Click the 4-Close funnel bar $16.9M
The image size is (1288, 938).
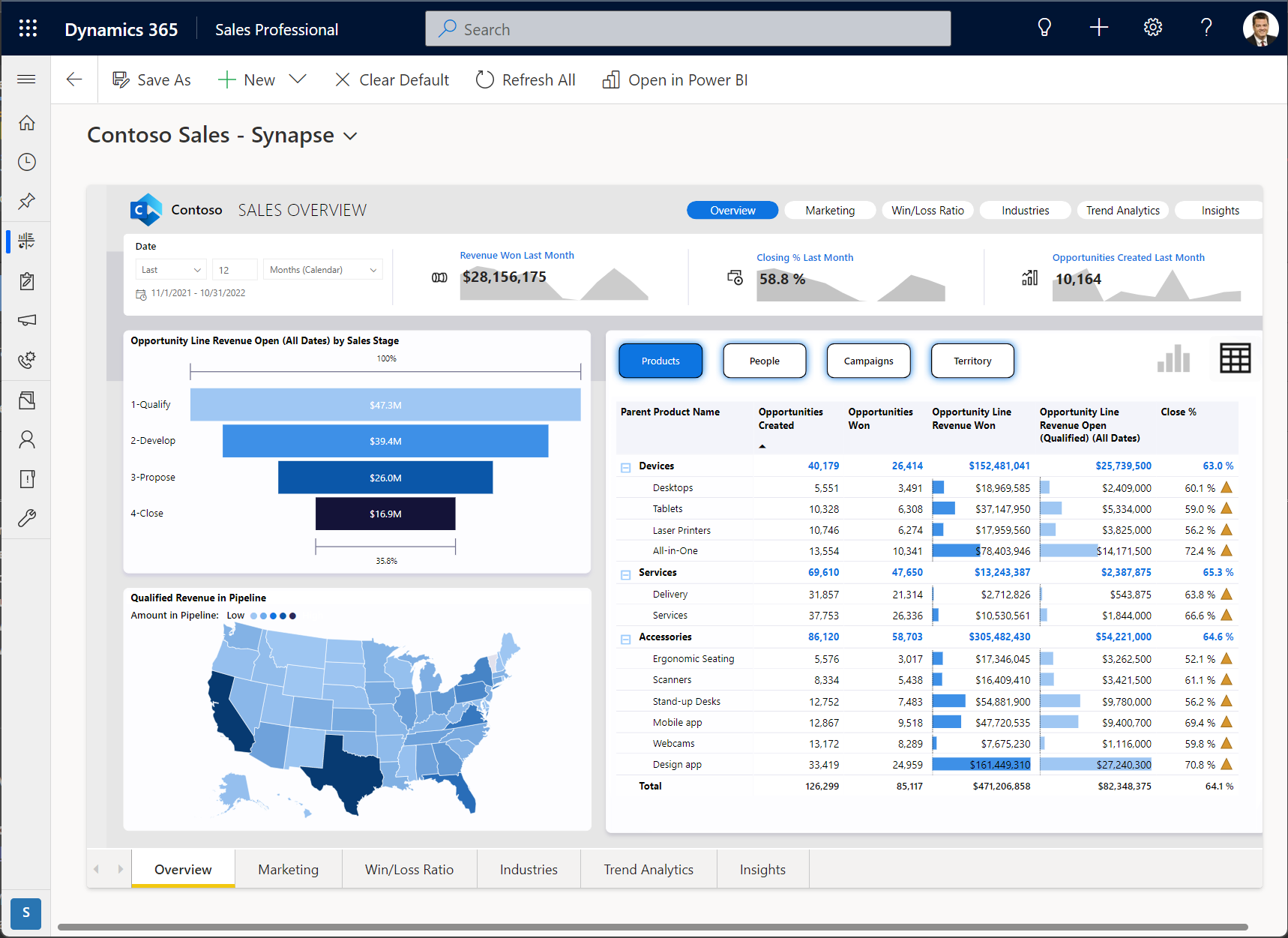point(385,514)
